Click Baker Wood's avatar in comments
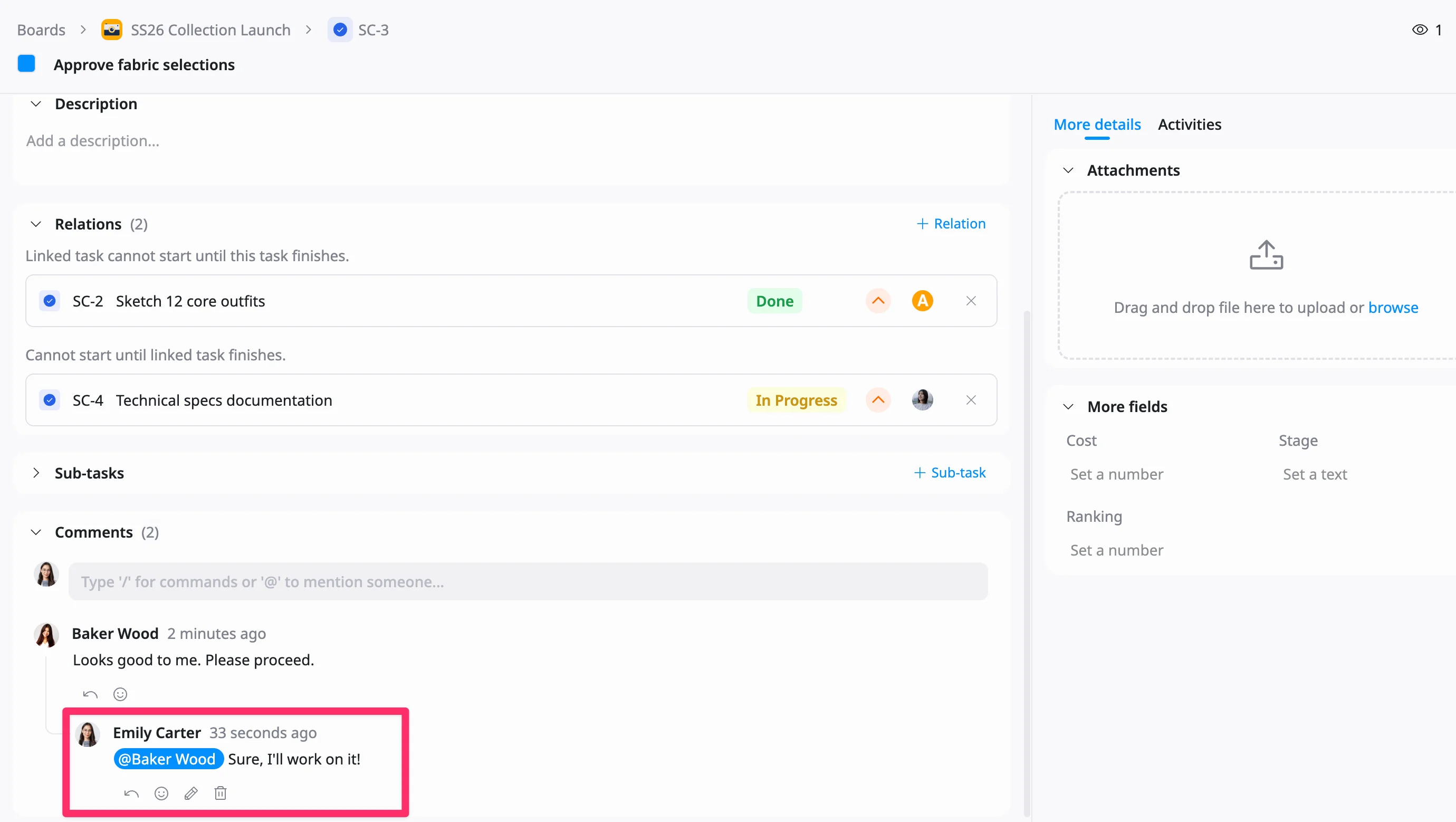The width and height of the screenshot is (1456, 822). (x=46, y=635)
